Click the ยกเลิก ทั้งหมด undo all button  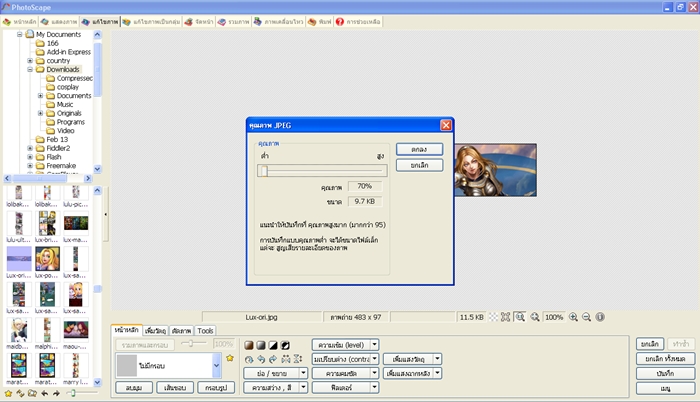(x=666, y=359)
